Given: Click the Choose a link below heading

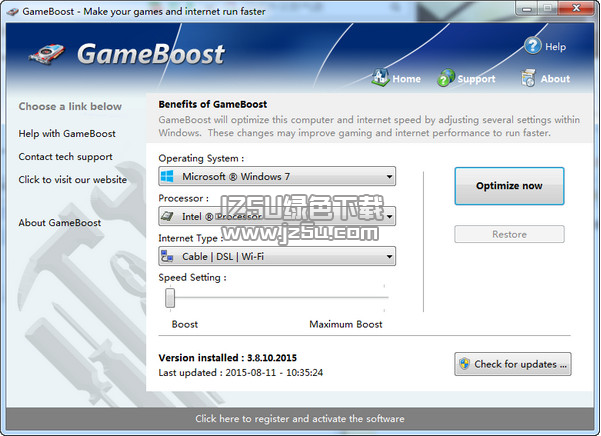Looking at the screenshot, I should (70, 107).
